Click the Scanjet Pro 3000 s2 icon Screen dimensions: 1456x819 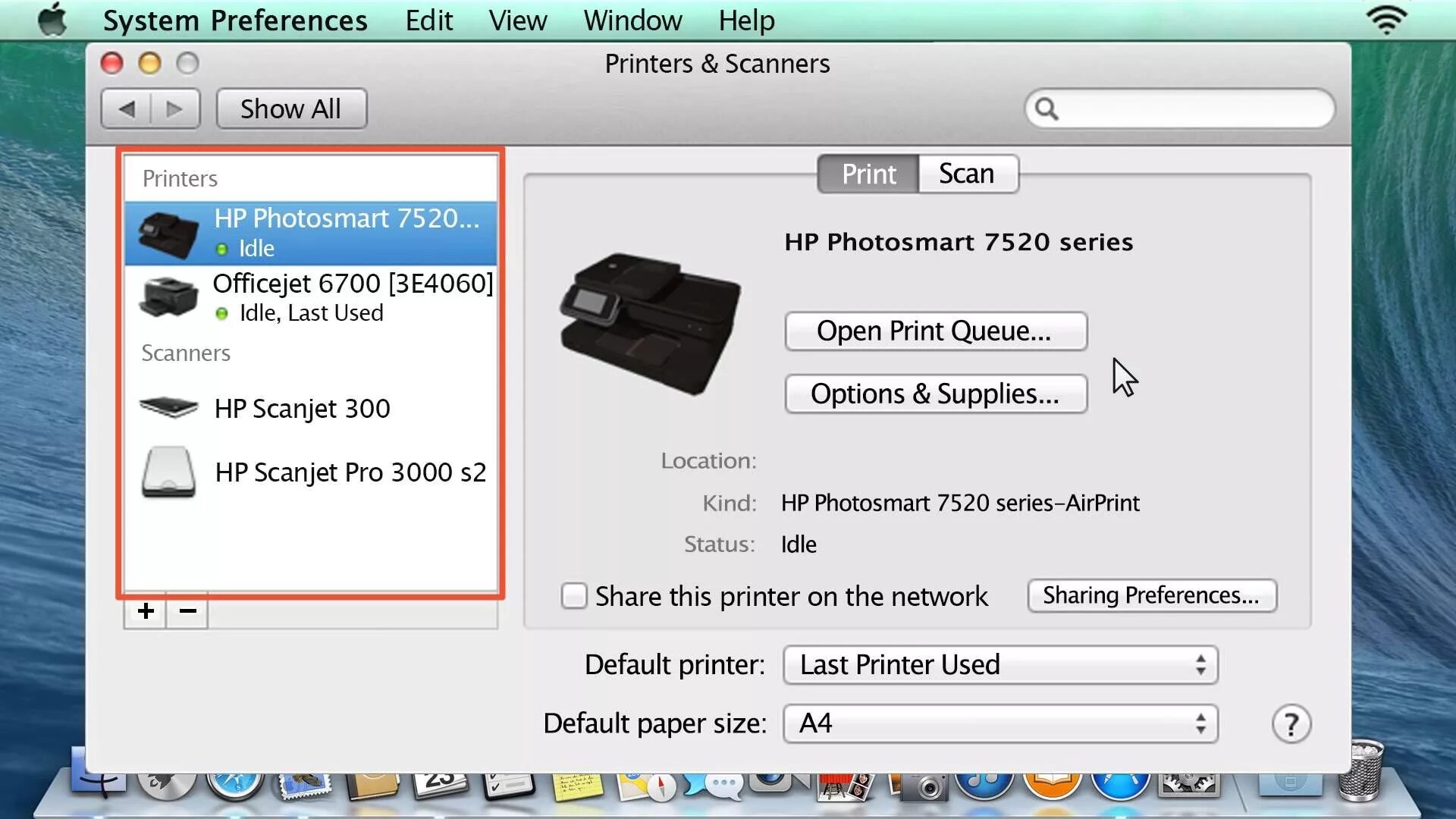pos(168,472)
